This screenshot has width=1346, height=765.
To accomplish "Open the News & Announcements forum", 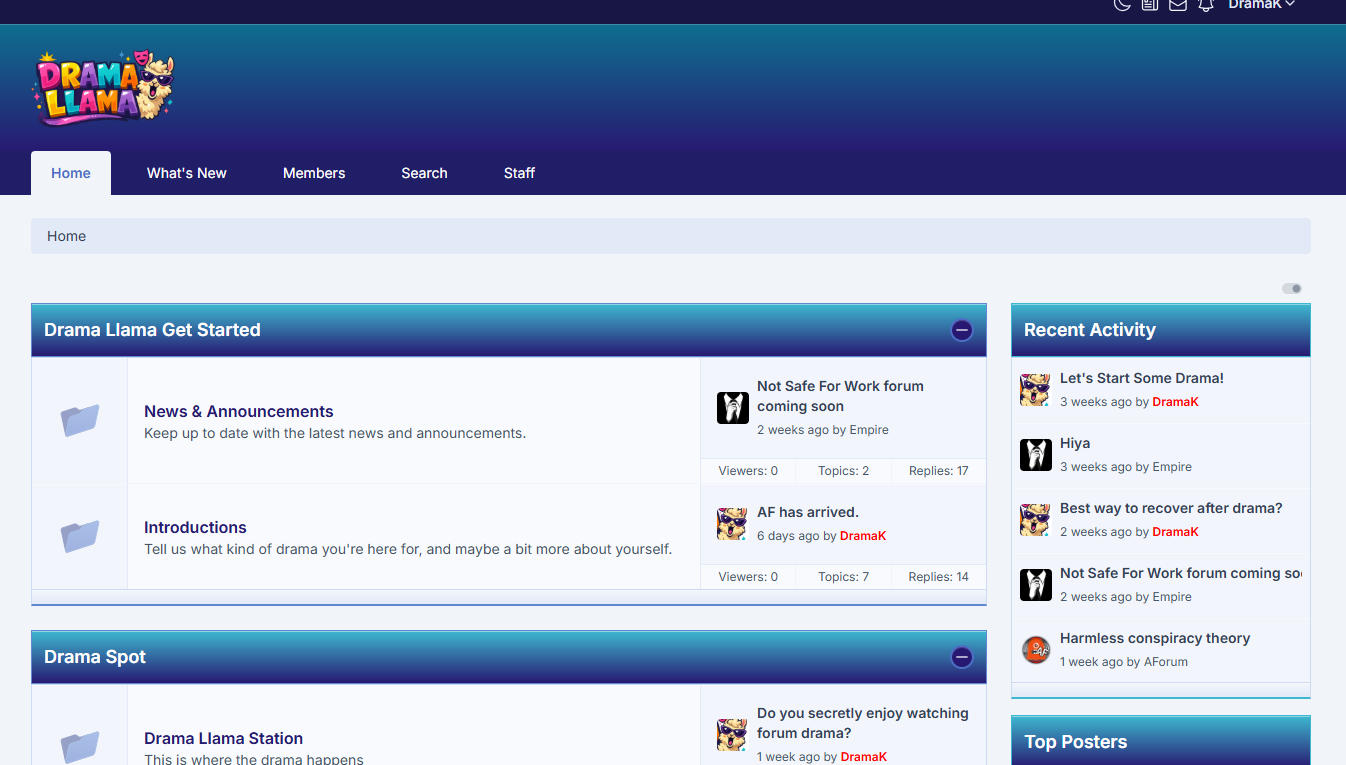I will tap(239, 411).
